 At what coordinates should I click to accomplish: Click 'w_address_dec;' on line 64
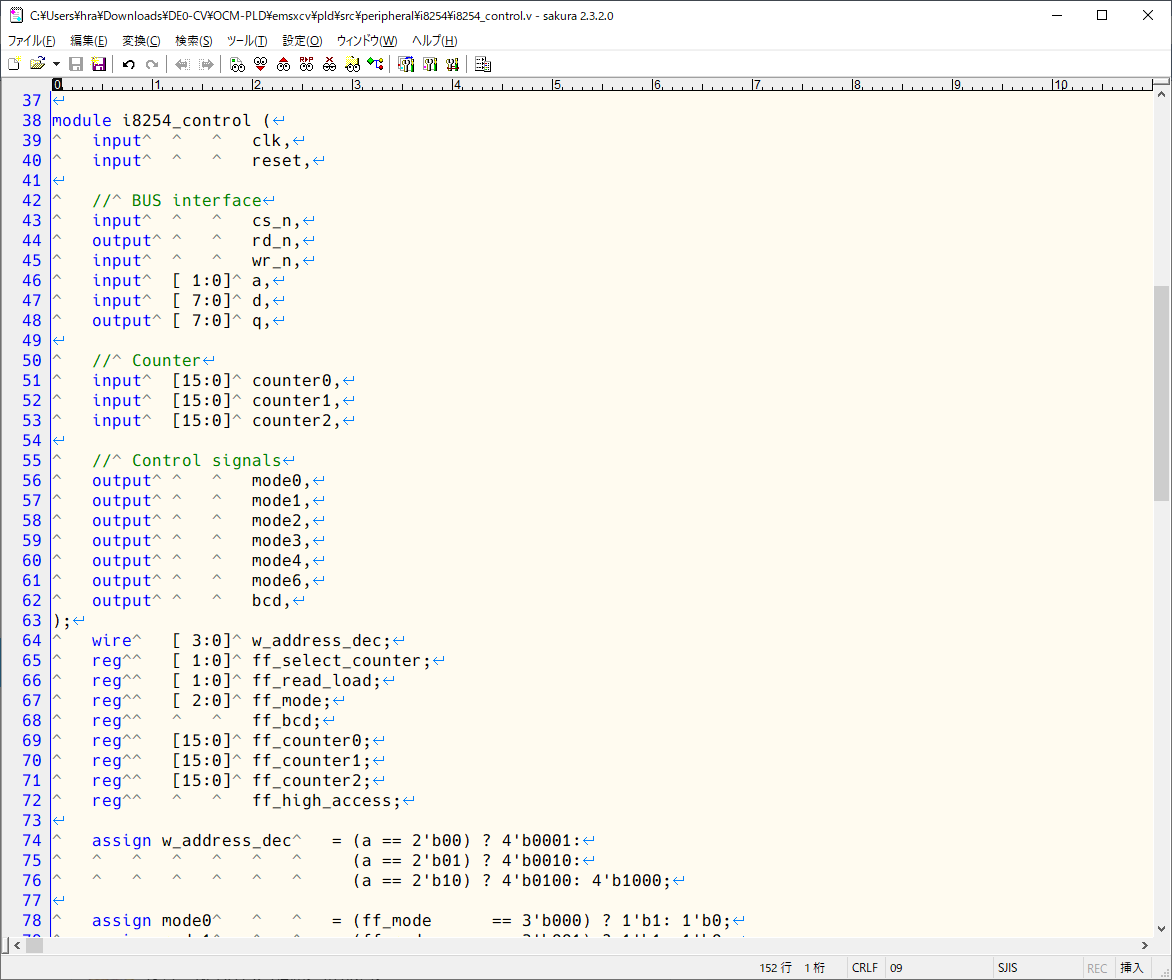click(x=321, y=641)
